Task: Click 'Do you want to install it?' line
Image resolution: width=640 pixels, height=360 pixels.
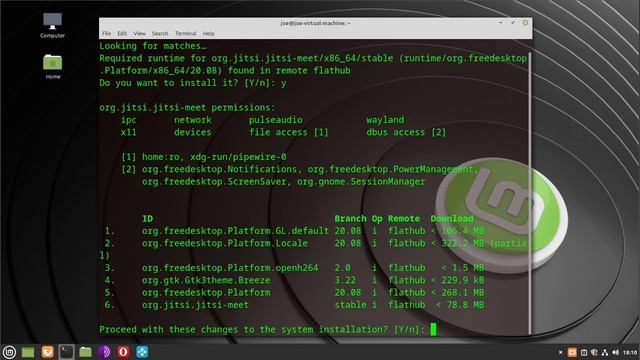Action: click(193, 83)
